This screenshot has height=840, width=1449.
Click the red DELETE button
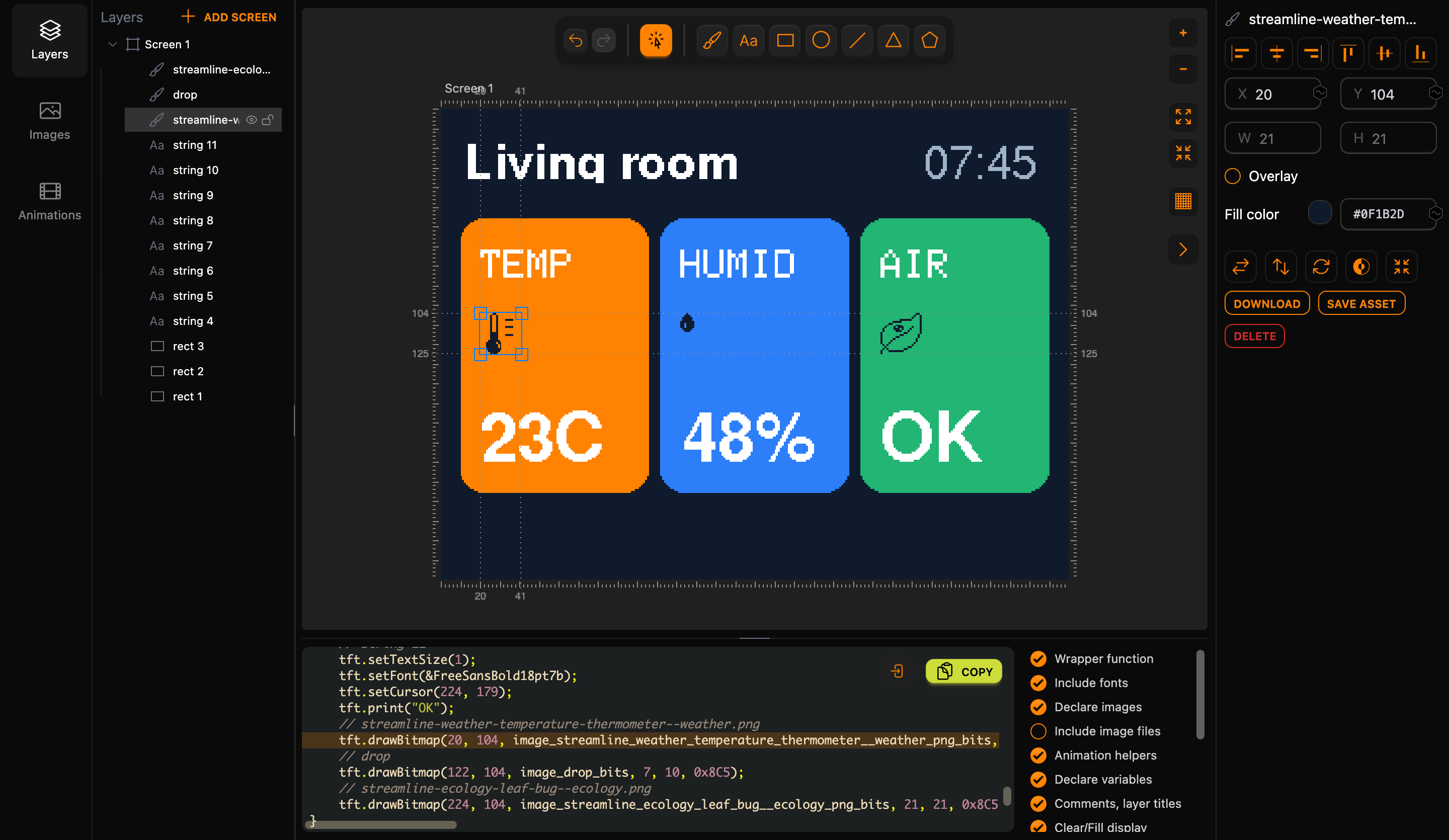[1254, 337]
